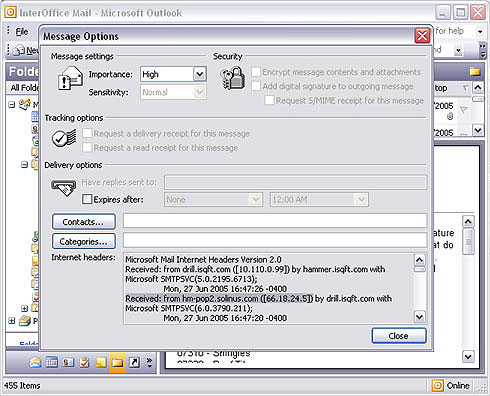The height and width of the screenshot is (396, 490).
Task: Toggle Encrypt message contents and attachments checkbox
Action: click(x=256, y=72)
